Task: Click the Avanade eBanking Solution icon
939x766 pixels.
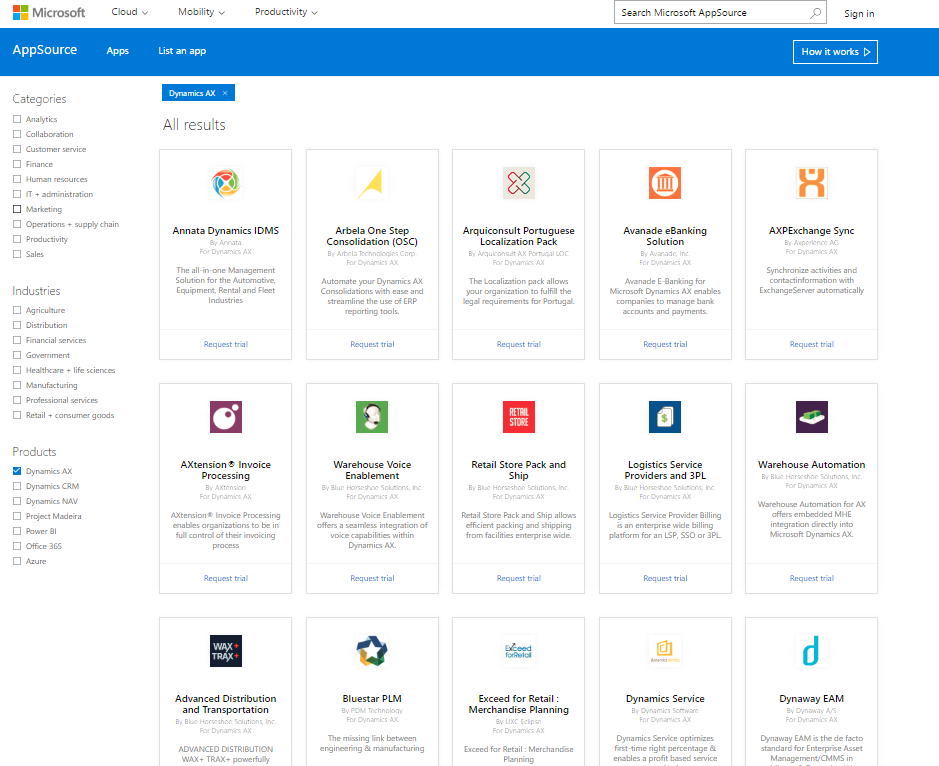Action: tap(665, 184)
